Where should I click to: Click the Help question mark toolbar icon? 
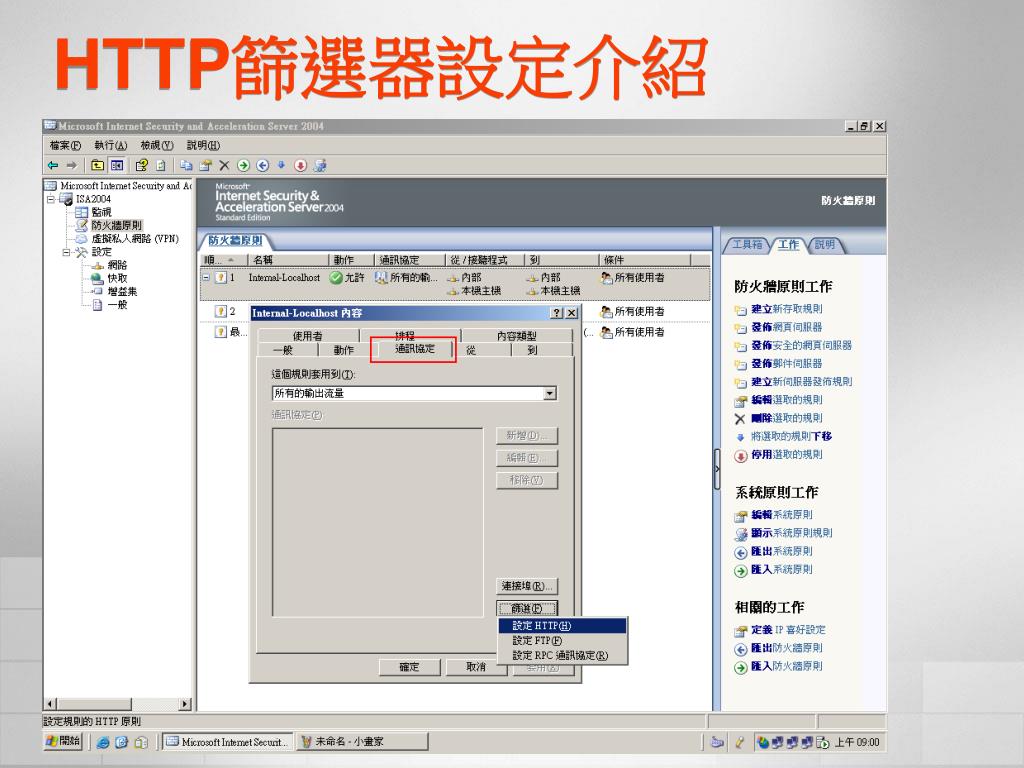141,165
